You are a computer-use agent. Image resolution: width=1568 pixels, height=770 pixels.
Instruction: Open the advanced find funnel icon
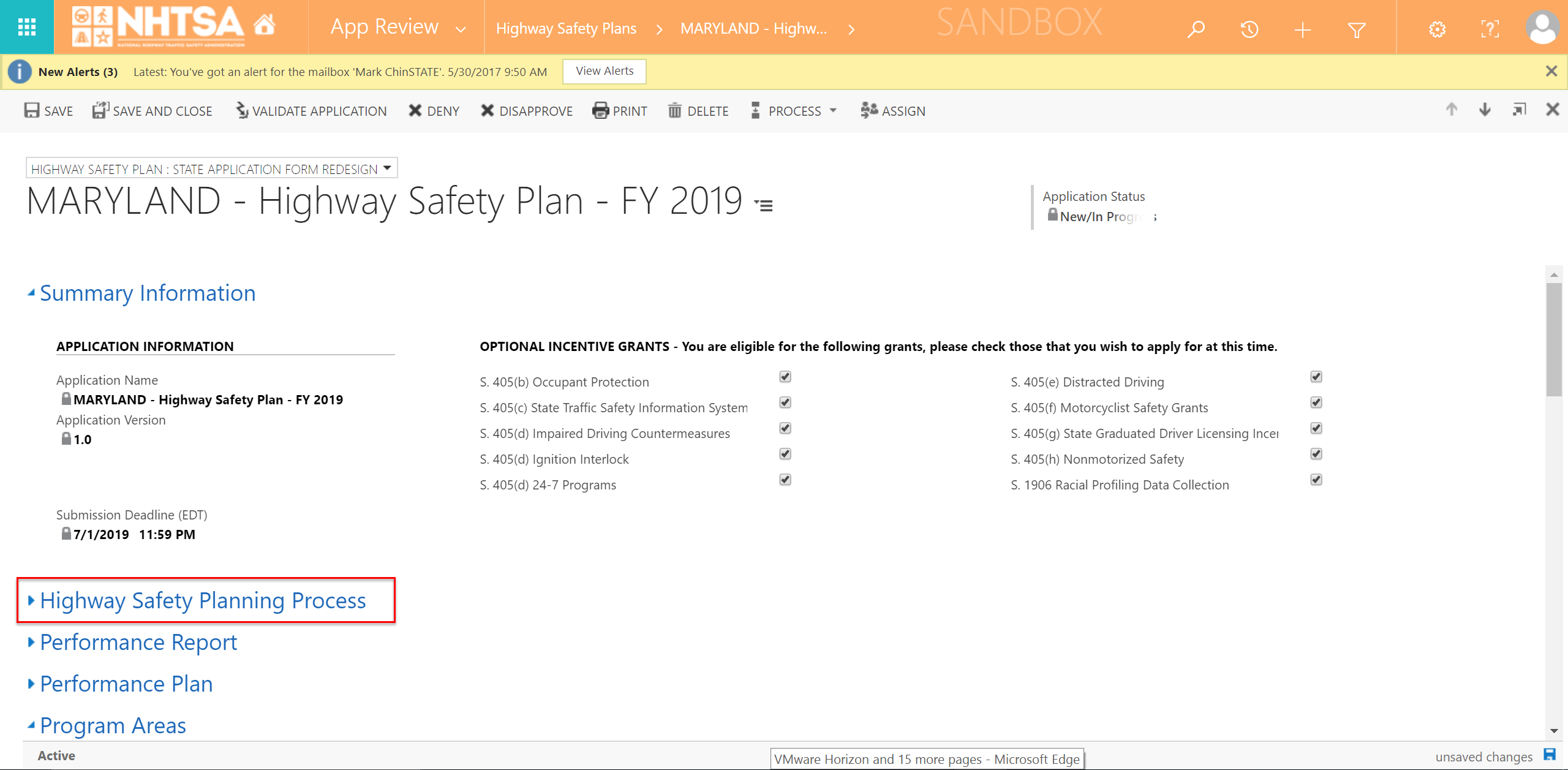1357,29
